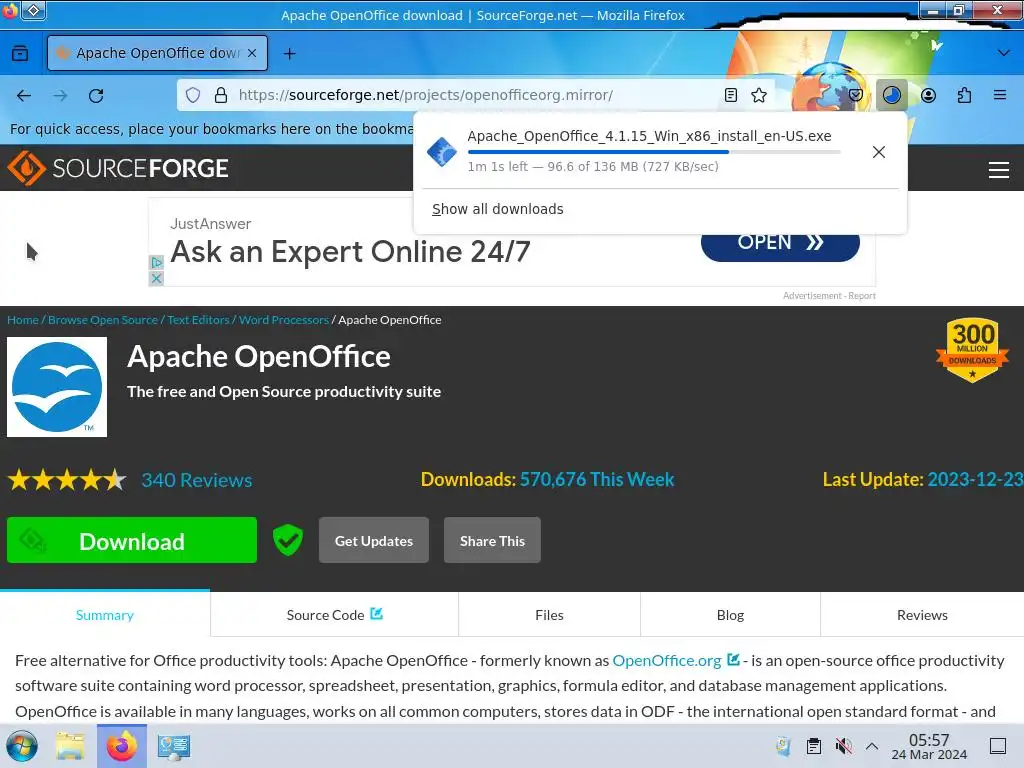This screenshot has width=1024, height=768.
Task: Click the 300 Million Downloads badge
Action: (x=972, y=350)
